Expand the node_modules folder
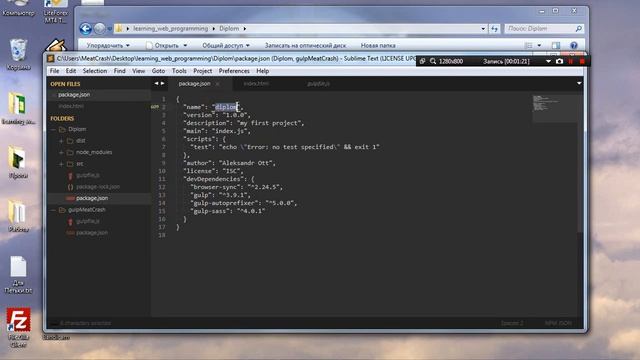The height and width of the screenshot is (360, 640). [61, 152]
